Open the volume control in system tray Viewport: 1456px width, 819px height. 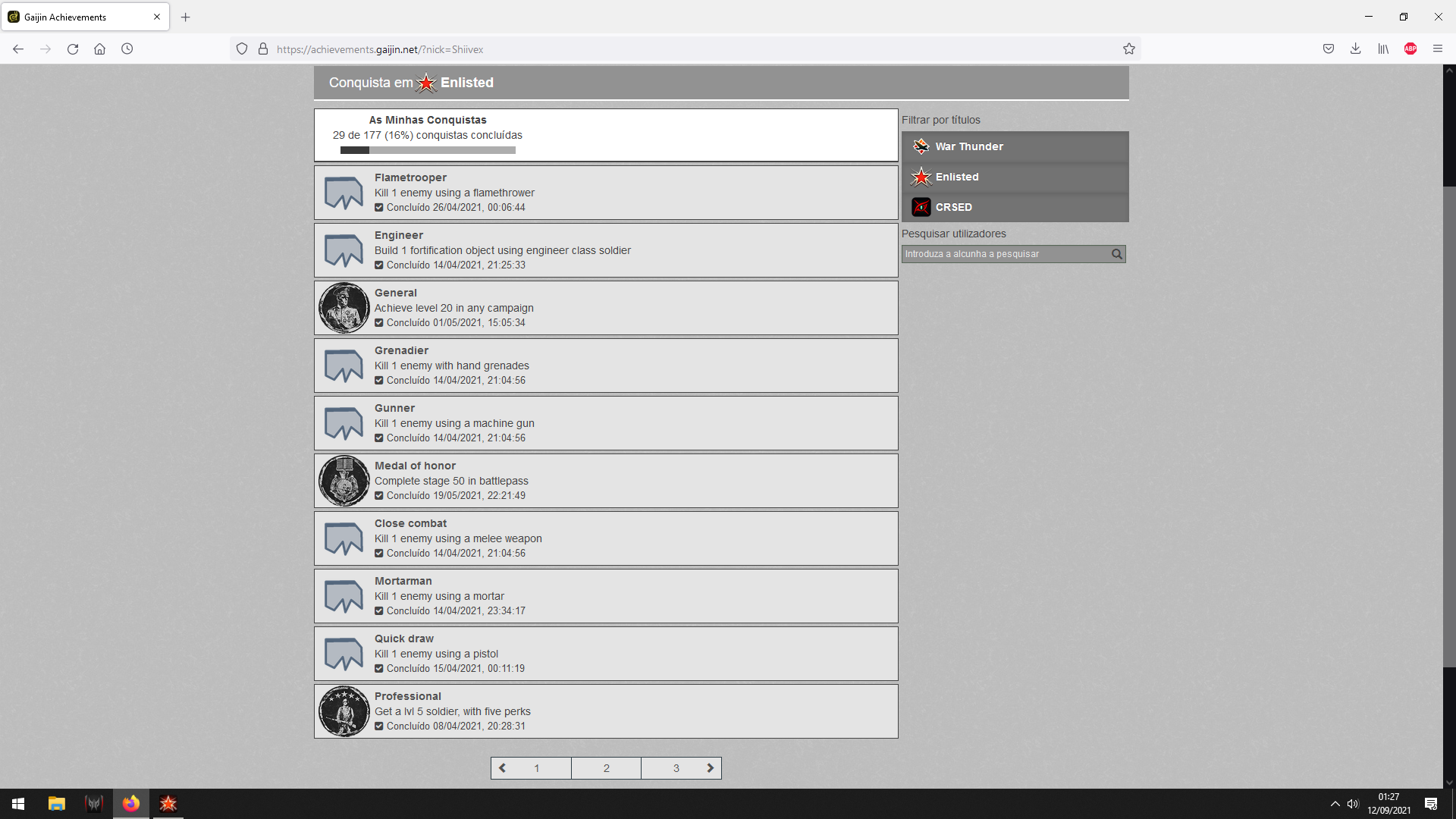click(x=1353, y=804)
